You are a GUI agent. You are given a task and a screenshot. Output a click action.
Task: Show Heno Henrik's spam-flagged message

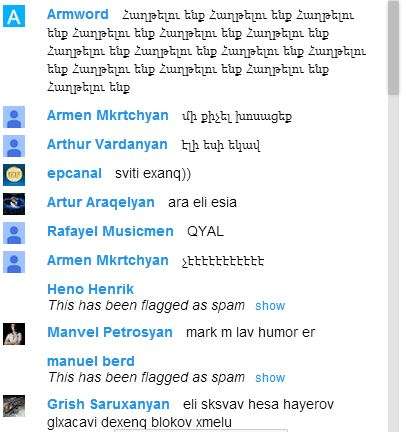point(270,306)
